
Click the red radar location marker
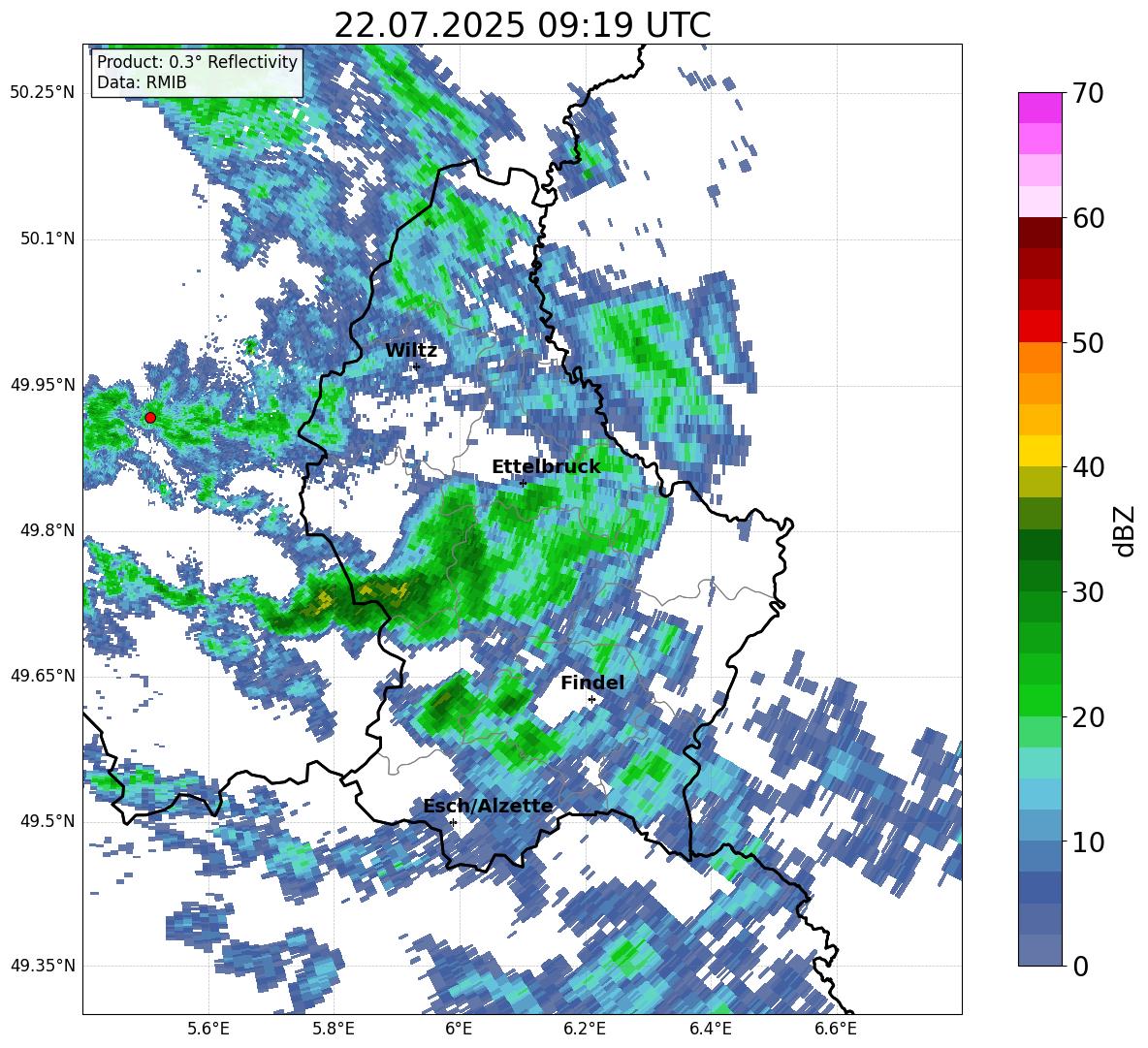(150, 417)
